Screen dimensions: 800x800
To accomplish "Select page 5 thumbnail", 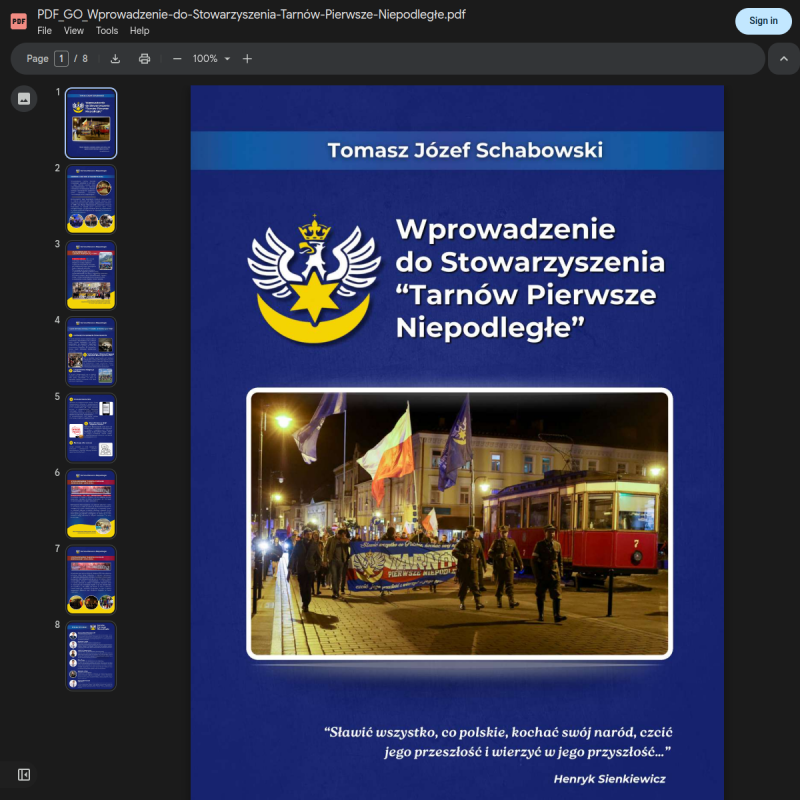I will click(x=91, y=428).
